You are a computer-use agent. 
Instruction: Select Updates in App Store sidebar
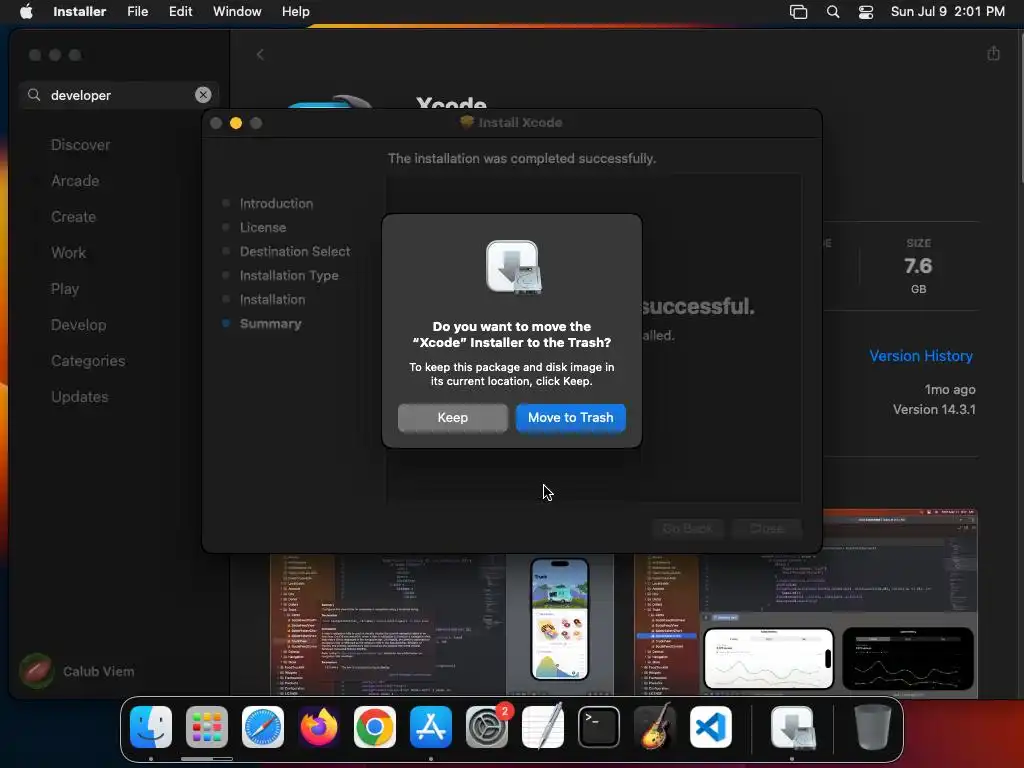[80, 396]
